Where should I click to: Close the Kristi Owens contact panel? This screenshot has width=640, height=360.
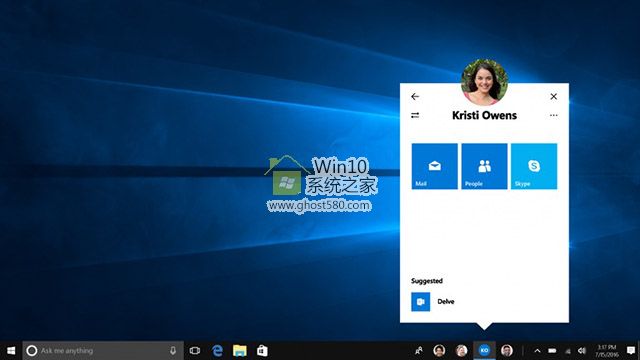(x=553, y=96)
